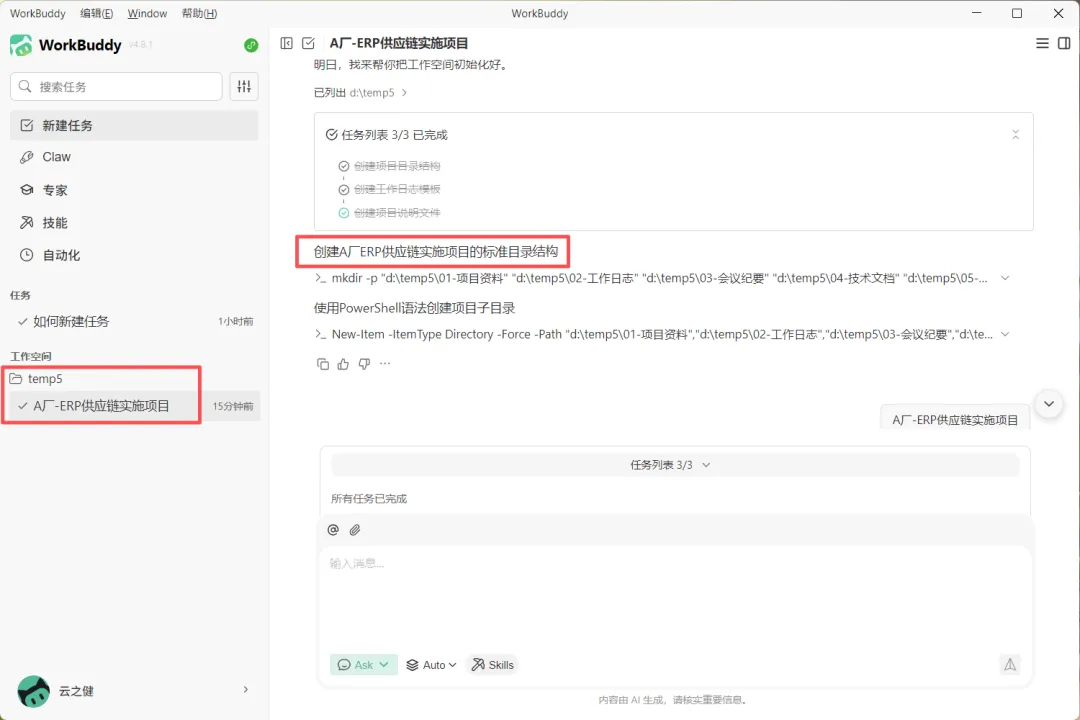Open the 帮助(H) menu

pos(199,13)
